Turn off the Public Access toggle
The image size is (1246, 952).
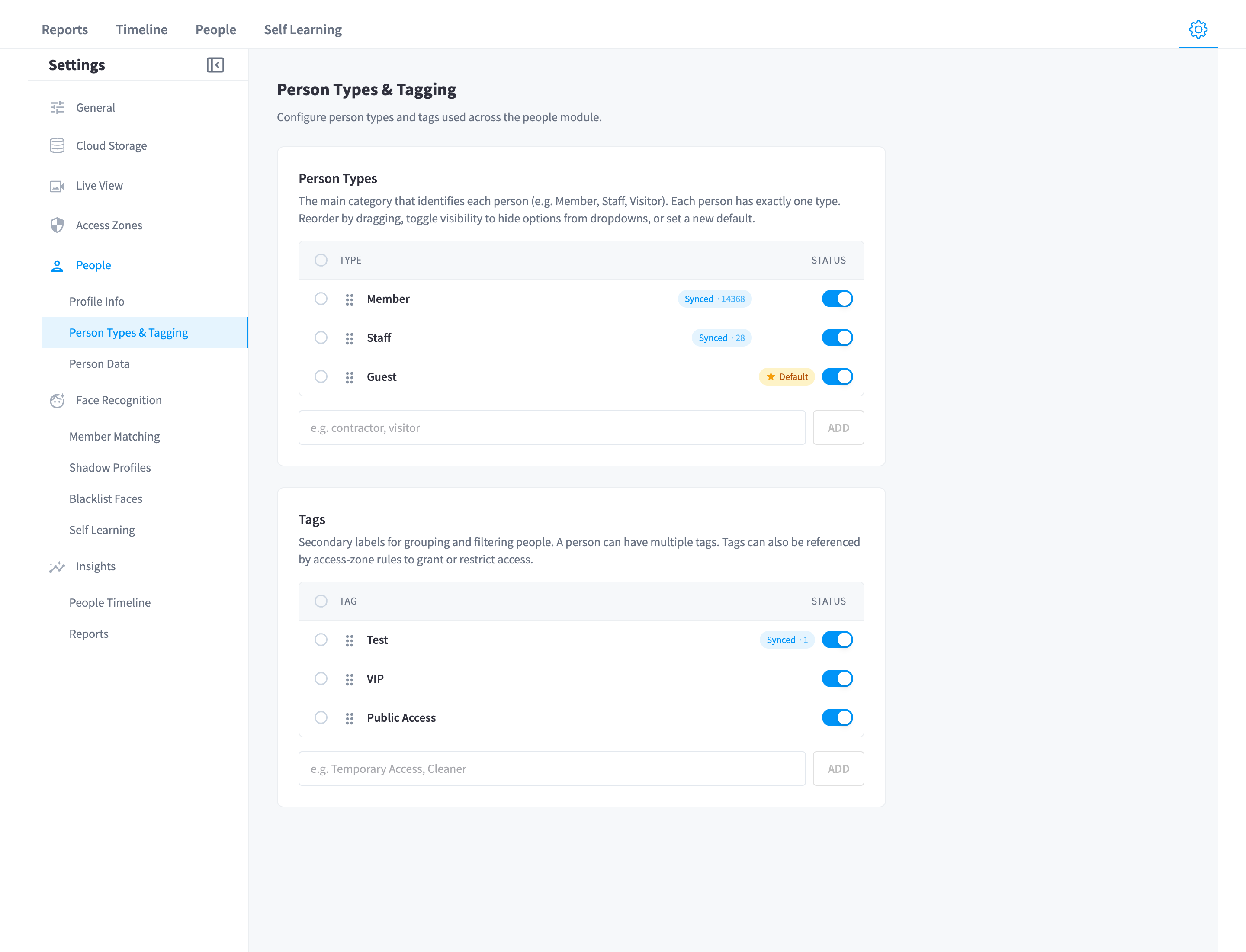837,718
